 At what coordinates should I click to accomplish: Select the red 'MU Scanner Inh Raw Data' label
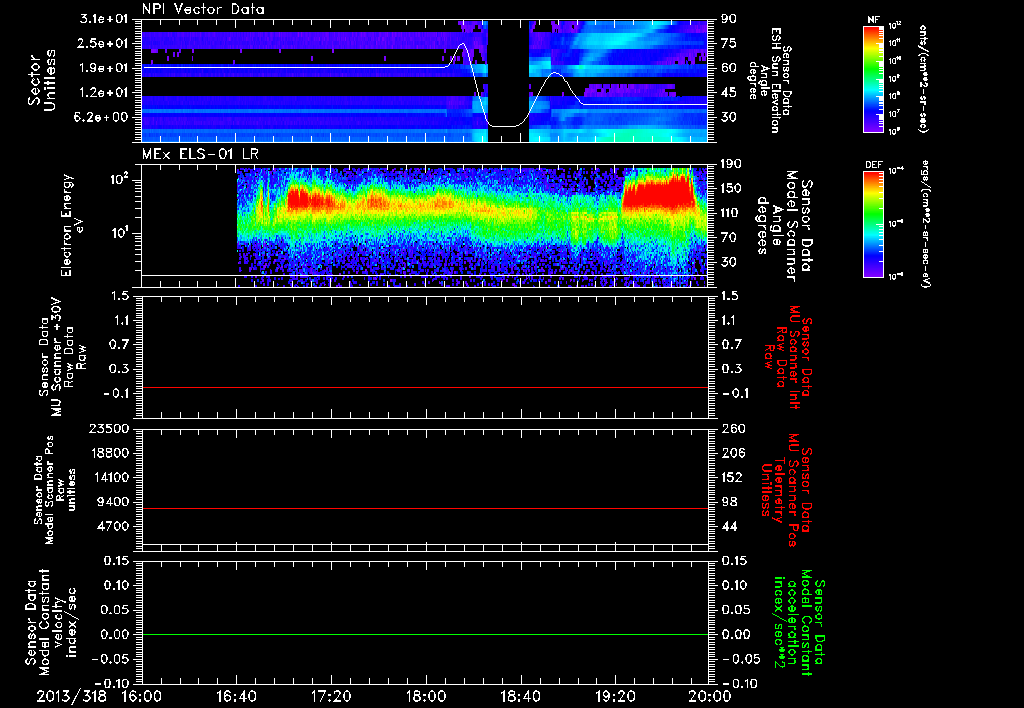[788, 357]
